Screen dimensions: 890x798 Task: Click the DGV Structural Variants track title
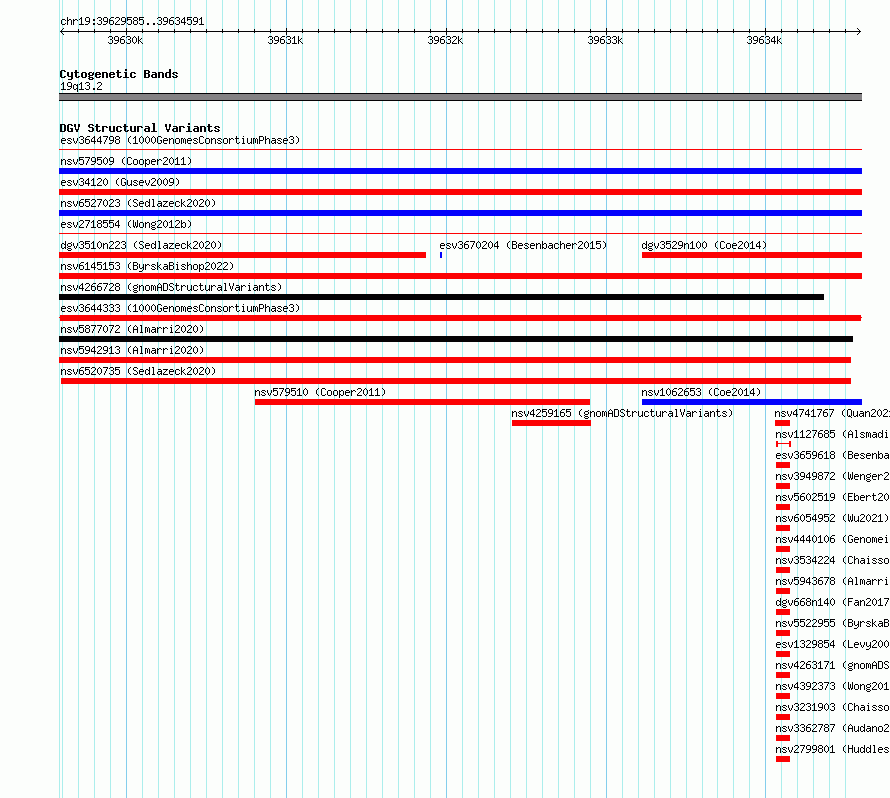pyautogui.click(x=140, y=128)
